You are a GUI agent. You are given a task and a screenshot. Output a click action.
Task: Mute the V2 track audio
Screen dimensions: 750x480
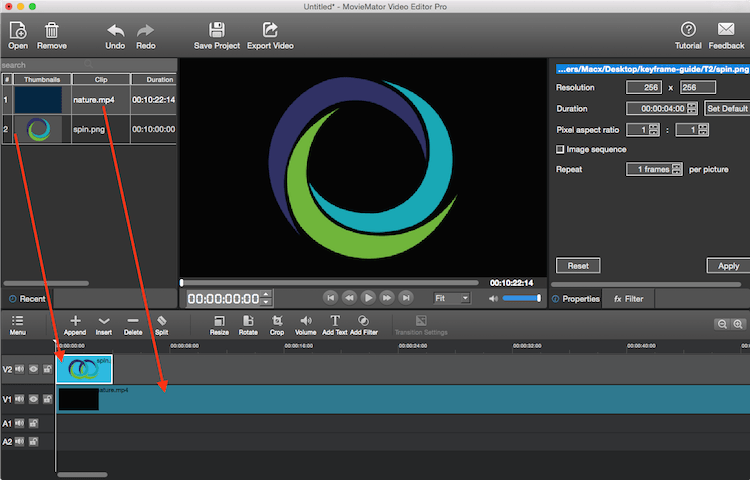[x=20, y=369]
